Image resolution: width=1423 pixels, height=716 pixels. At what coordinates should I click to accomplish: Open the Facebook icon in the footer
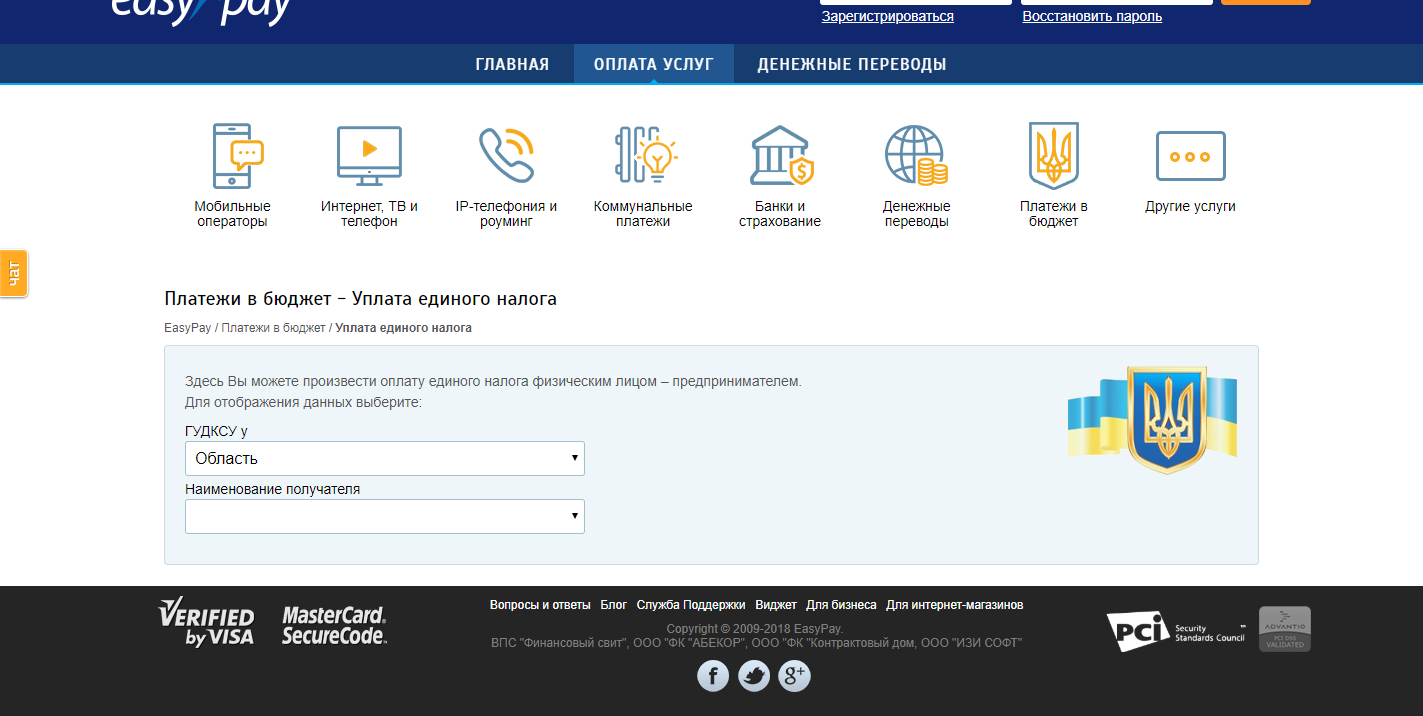(x=713, y=675)
